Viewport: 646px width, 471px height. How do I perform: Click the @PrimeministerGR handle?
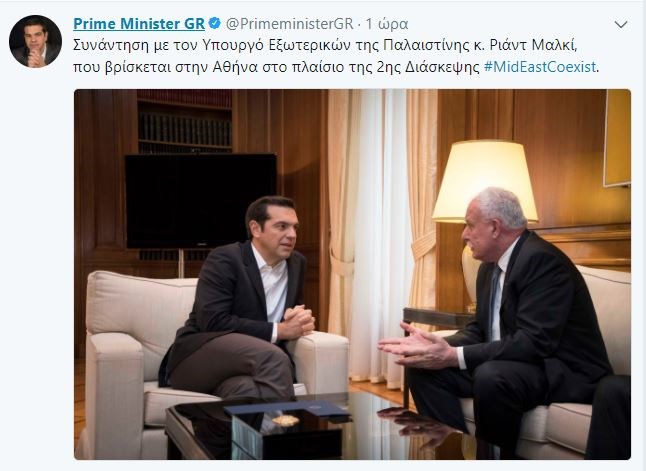[x=290, y=24]
